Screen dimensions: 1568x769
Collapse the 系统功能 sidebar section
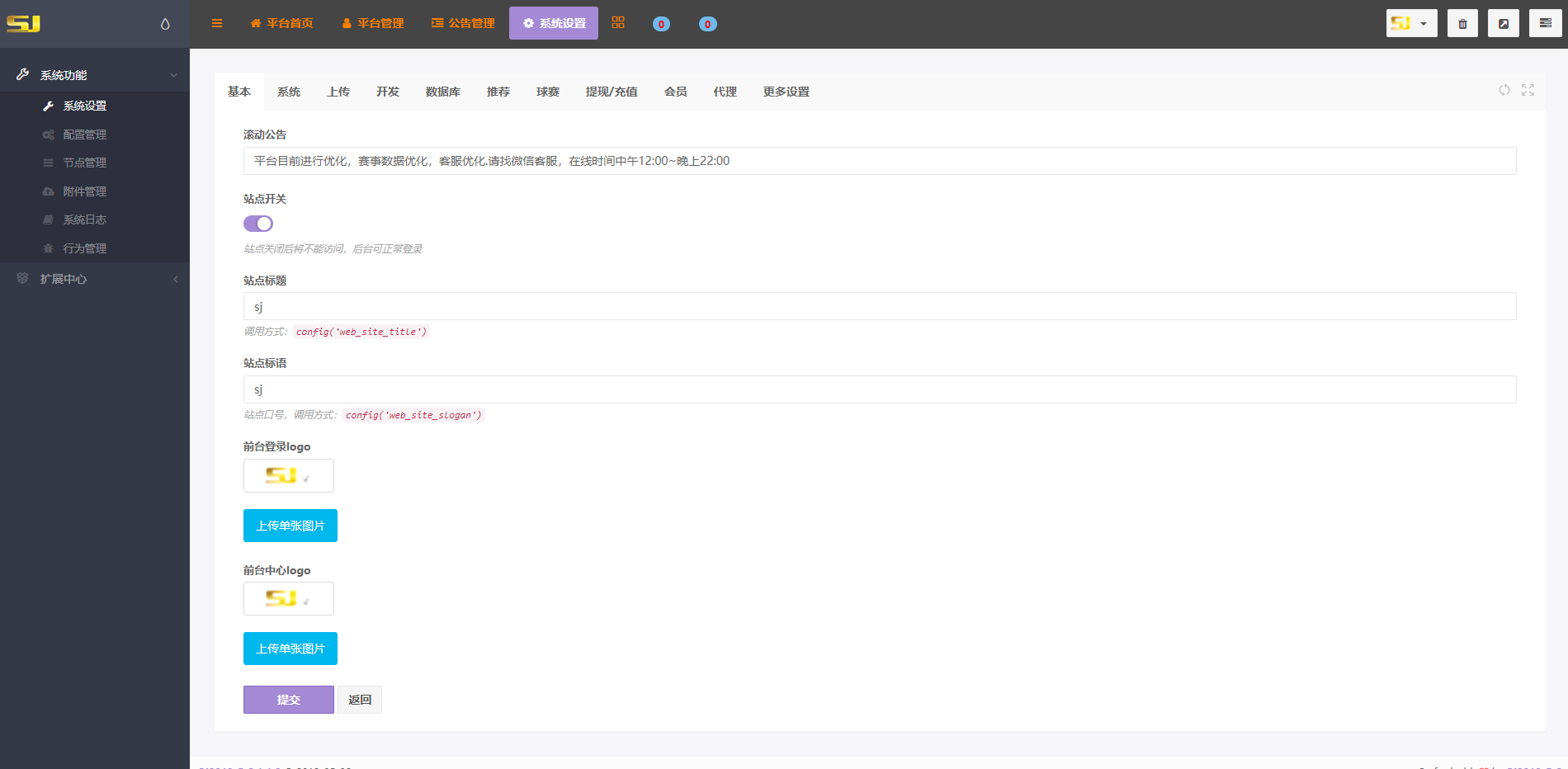tap(95, 73)
